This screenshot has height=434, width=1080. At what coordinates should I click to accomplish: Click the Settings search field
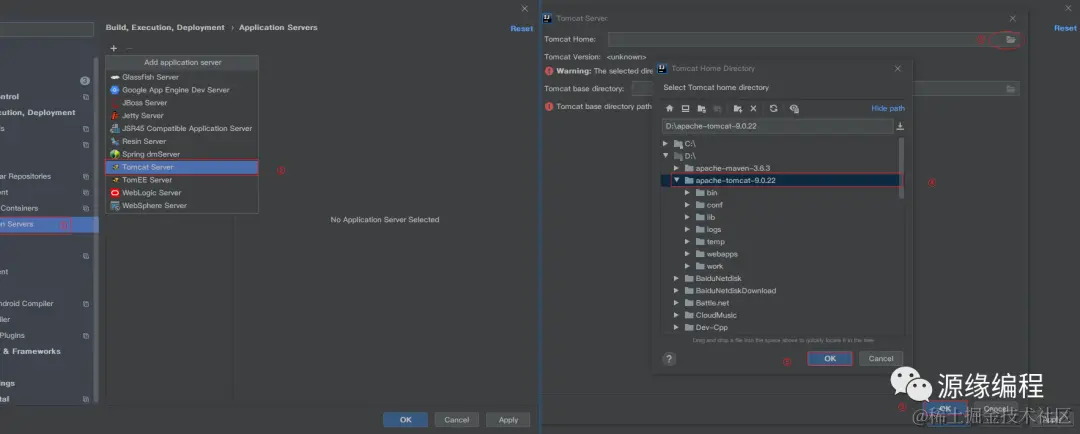point(46,30)
